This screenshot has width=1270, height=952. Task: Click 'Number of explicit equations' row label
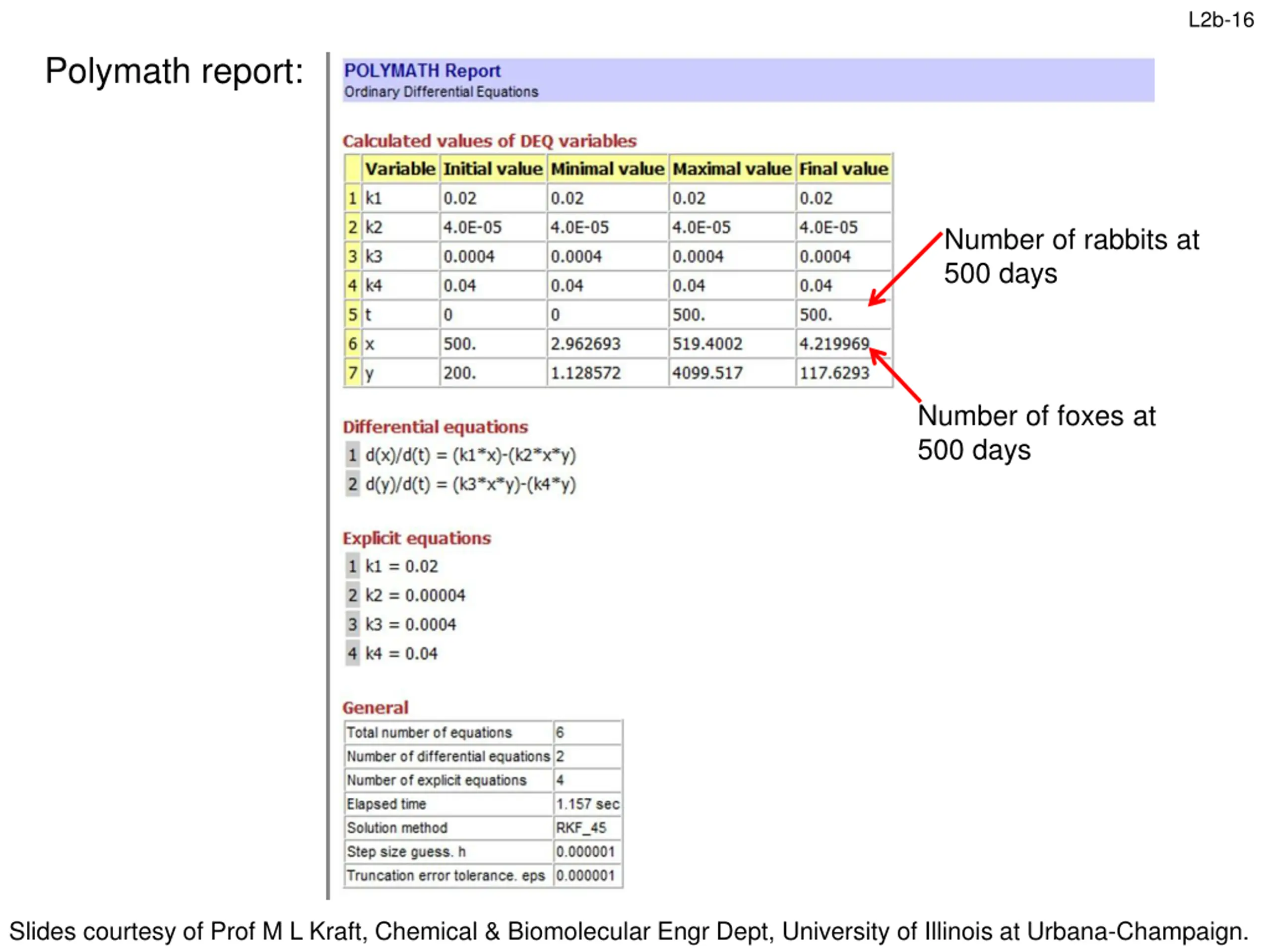point(437,780)
